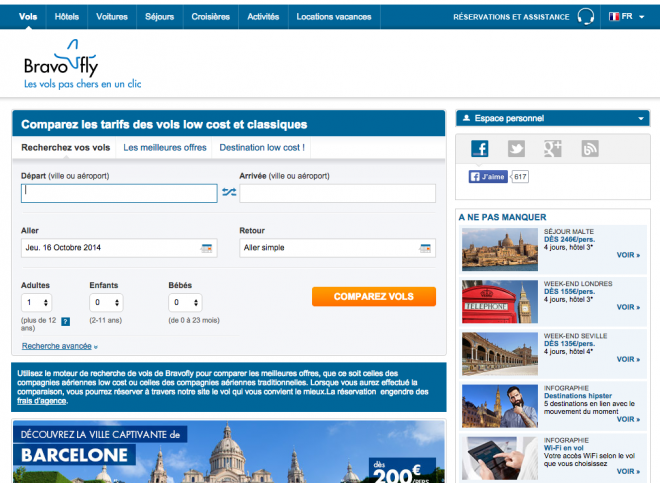The width and height of the screenshot is (660, 483).
Task: Open the Aller date calendar icon
Action: 206,248
